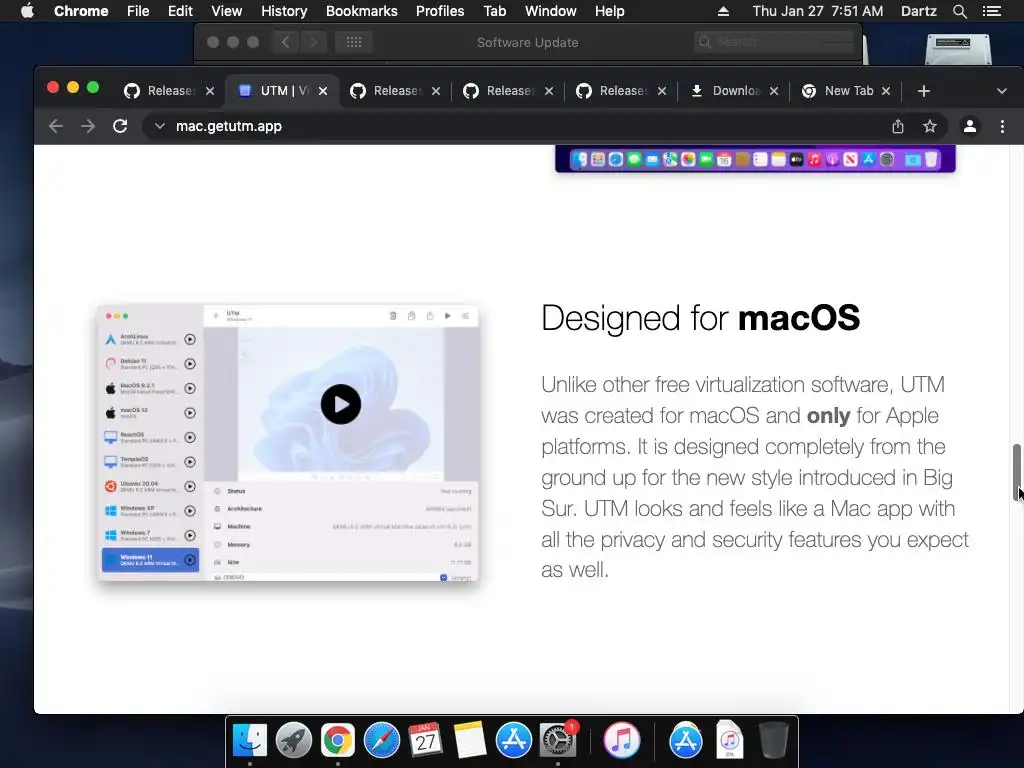Click the page vertical scrollbar thumb
Screen dimensions: 1024x768
[x=1016, y=472]
